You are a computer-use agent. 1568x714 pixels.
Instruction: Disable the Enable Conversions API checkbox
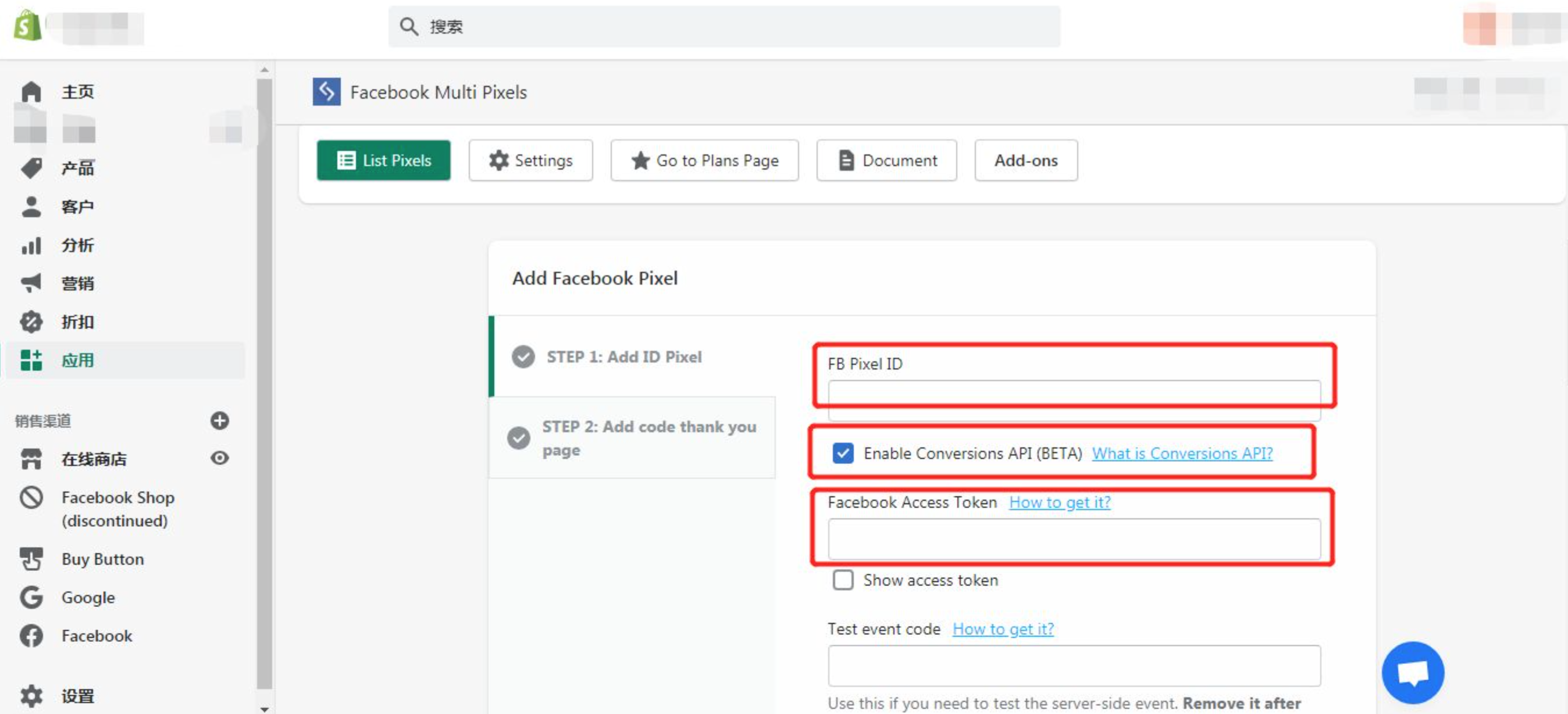pyautogui.click(x=843, y=453)
